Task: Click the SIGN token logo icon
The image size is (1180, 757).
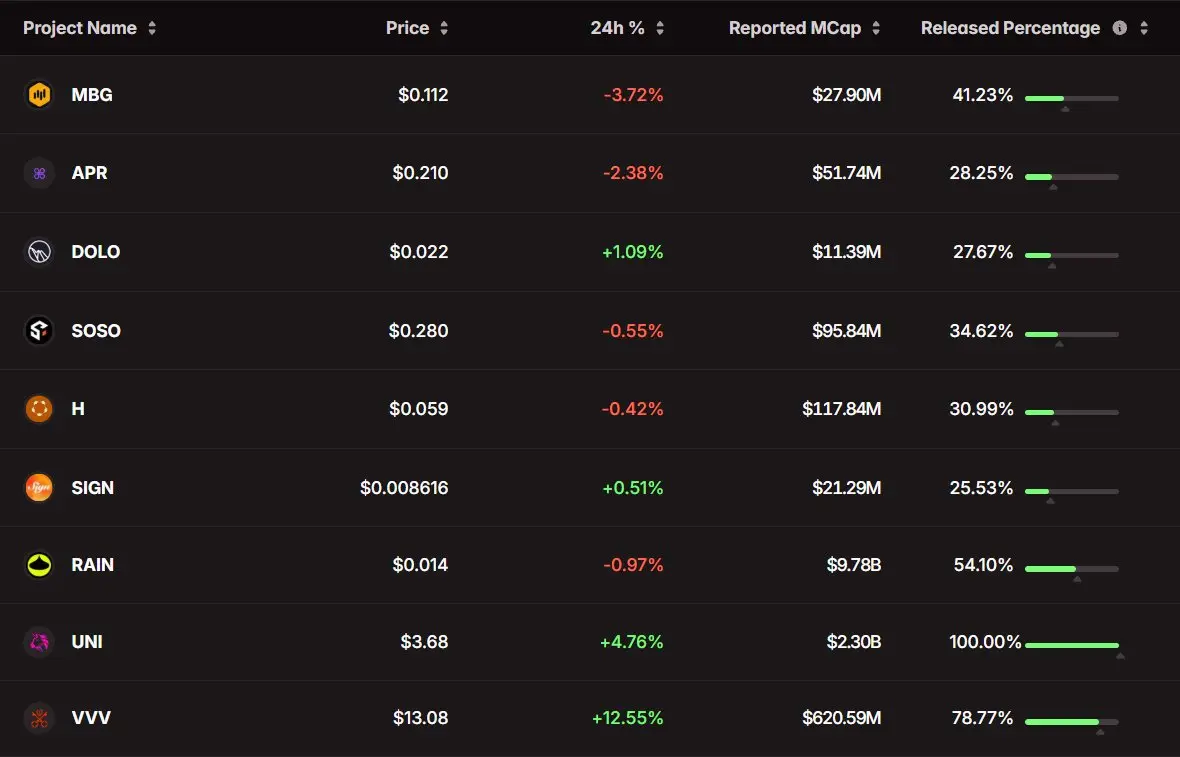Action: tap(39, 488)
